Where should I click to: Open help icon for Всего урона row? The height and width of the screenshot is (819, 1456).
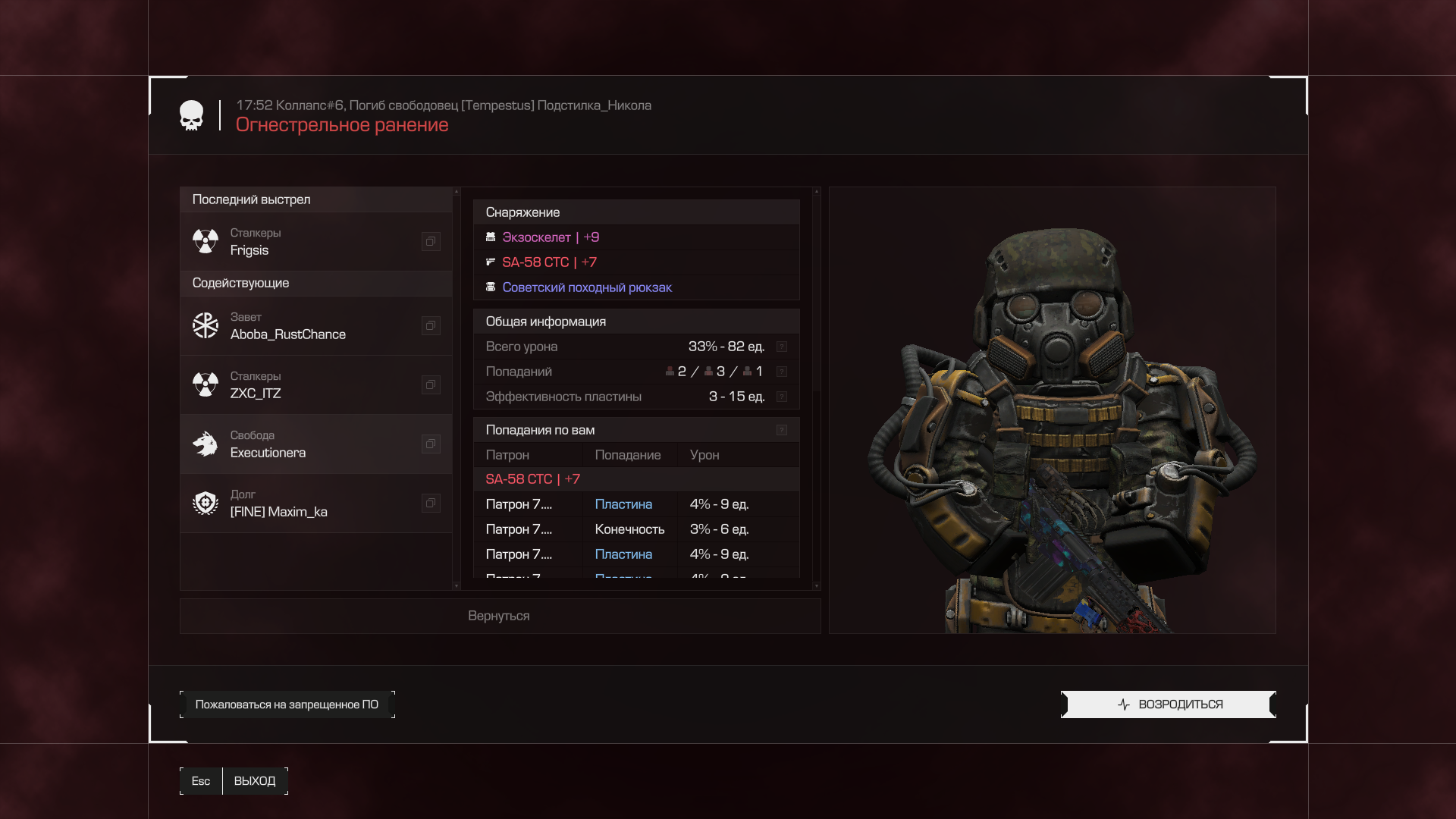click(782, 347)
